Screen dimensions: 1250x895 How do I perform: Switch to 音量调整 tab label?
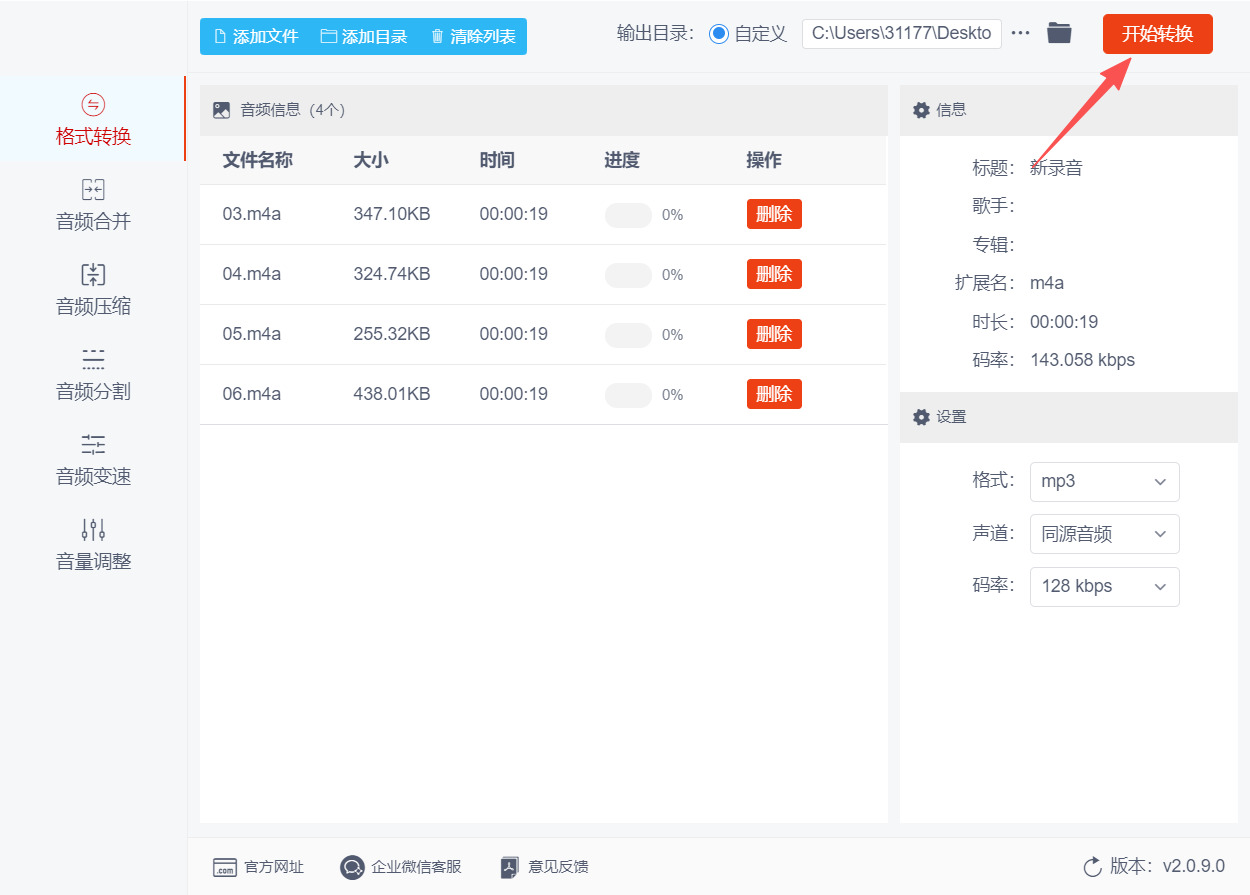[93, 562]
